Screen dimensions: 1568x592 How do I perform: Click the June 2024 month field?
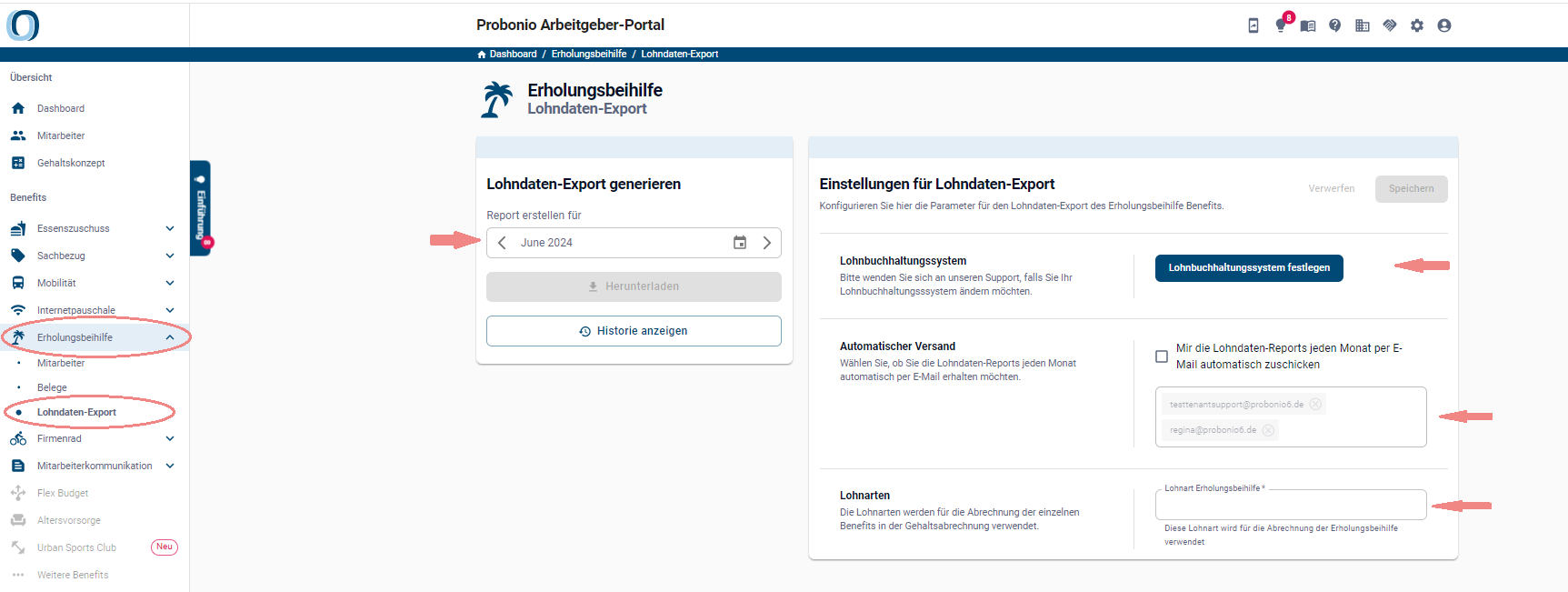[634, 243]
